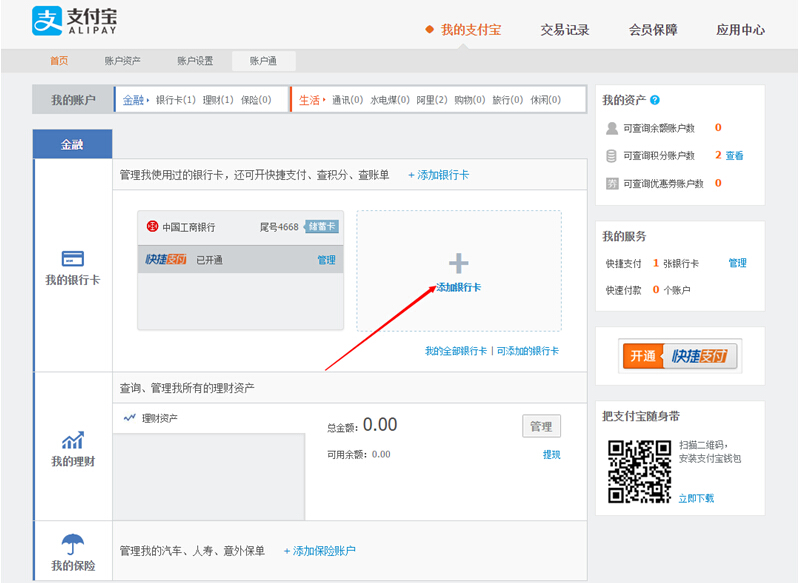The image size is (800, 583).
Task: Filter by 旅行(0)
Action: click(508, 100)
